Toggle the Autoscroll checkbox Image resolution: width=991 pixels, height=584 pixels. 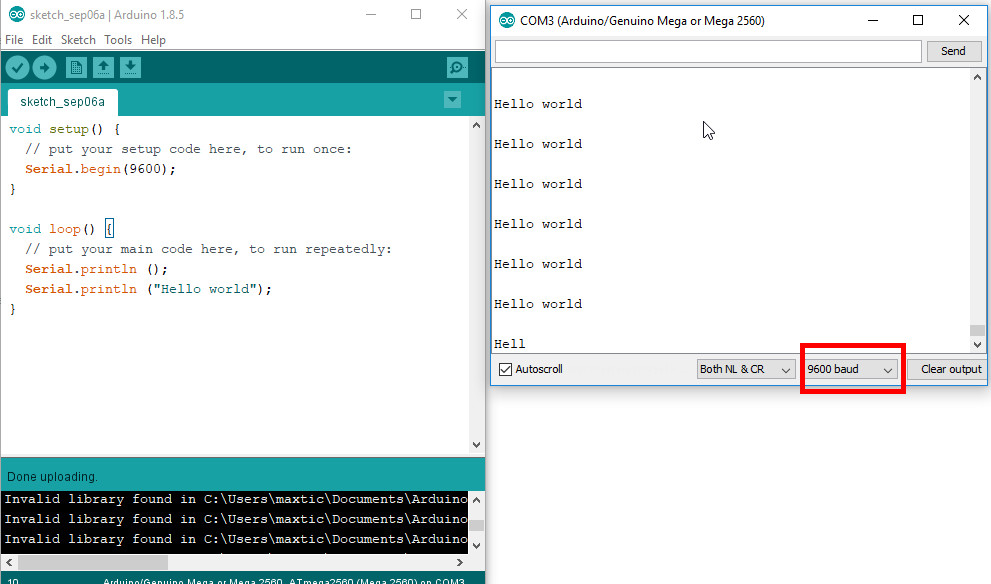click(506, 369)
